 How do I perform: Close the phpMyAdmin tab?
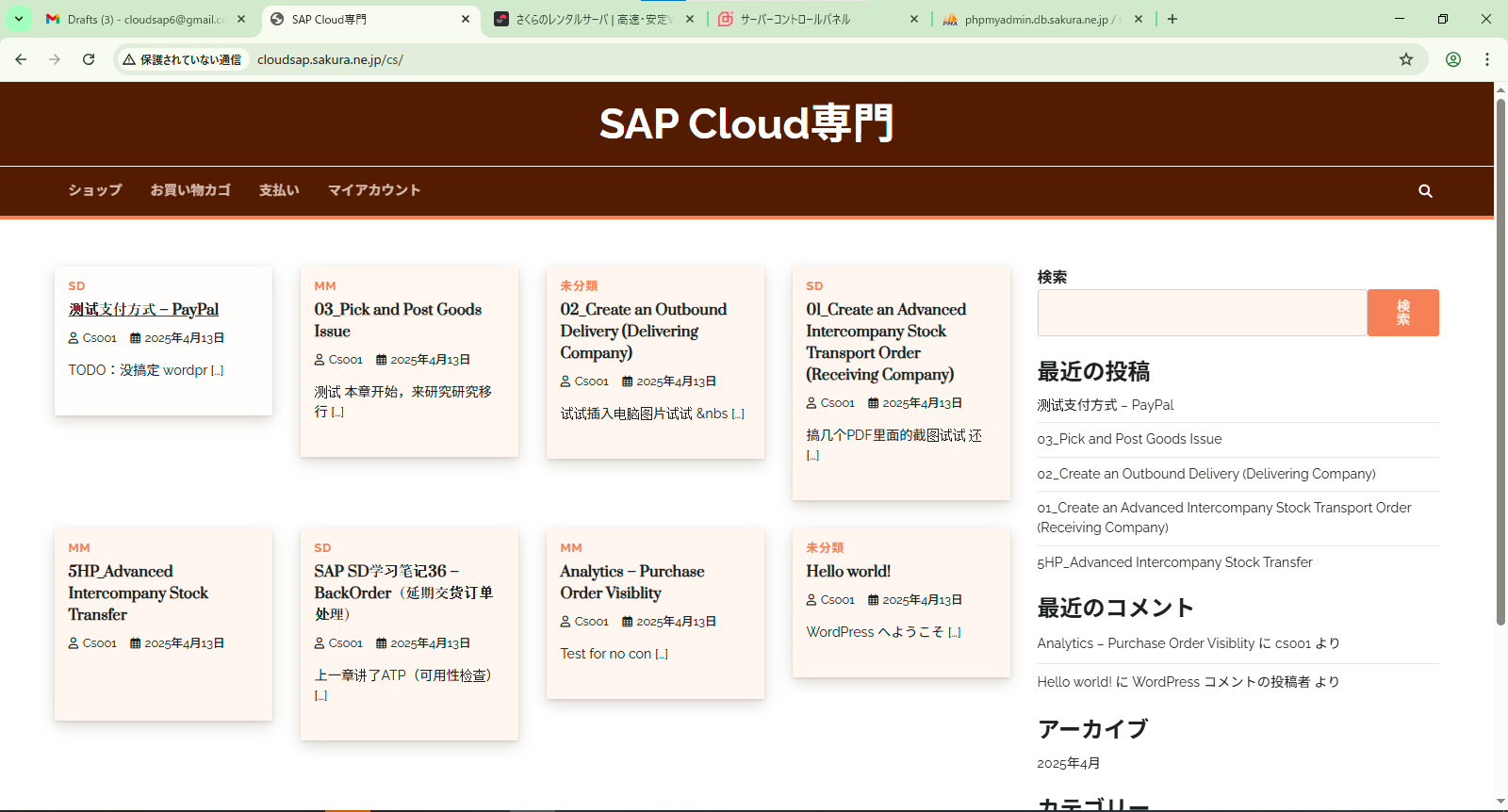tap(1139, 19)
